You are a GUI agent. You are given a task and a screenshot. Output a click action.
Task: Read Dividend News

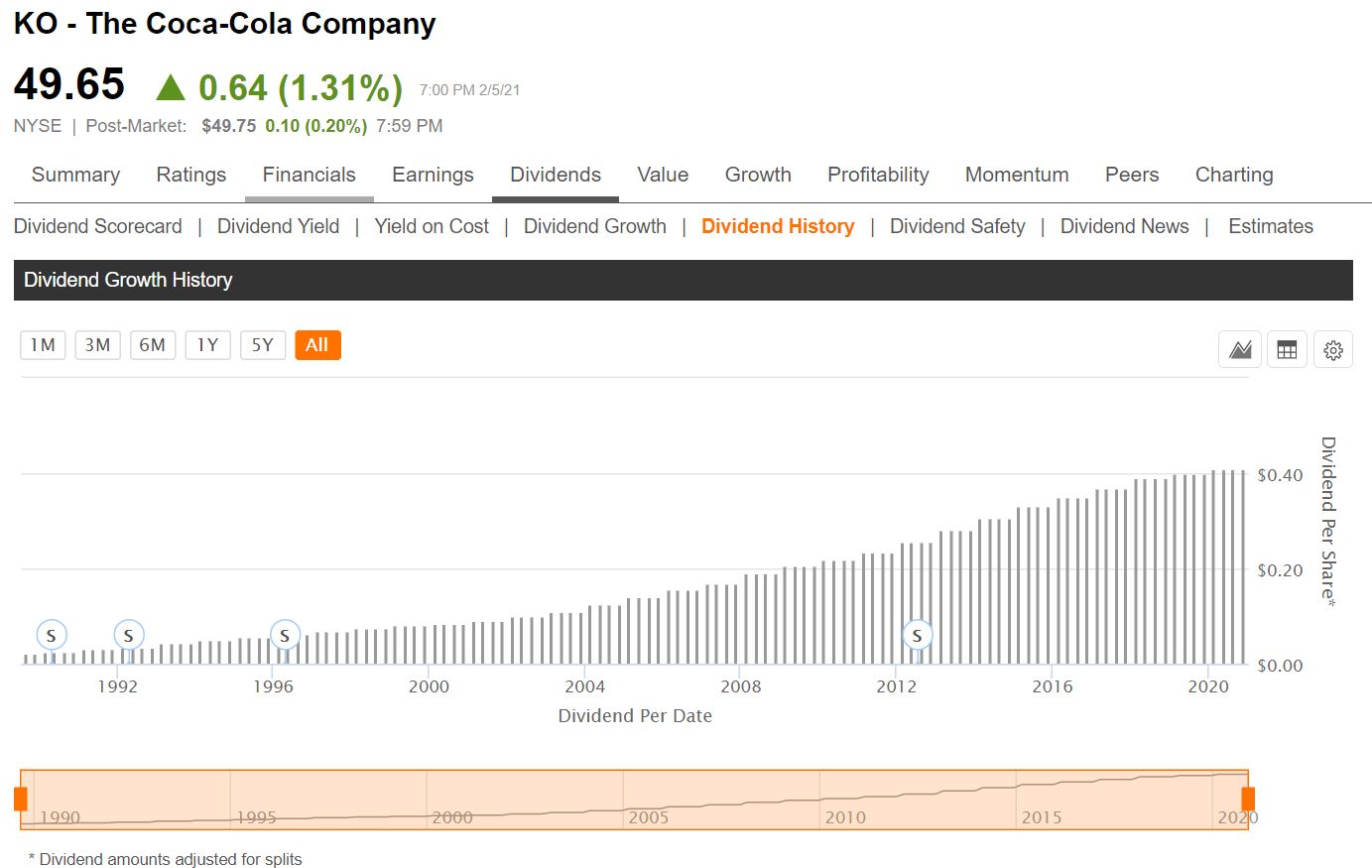[x=1125, y=226]
